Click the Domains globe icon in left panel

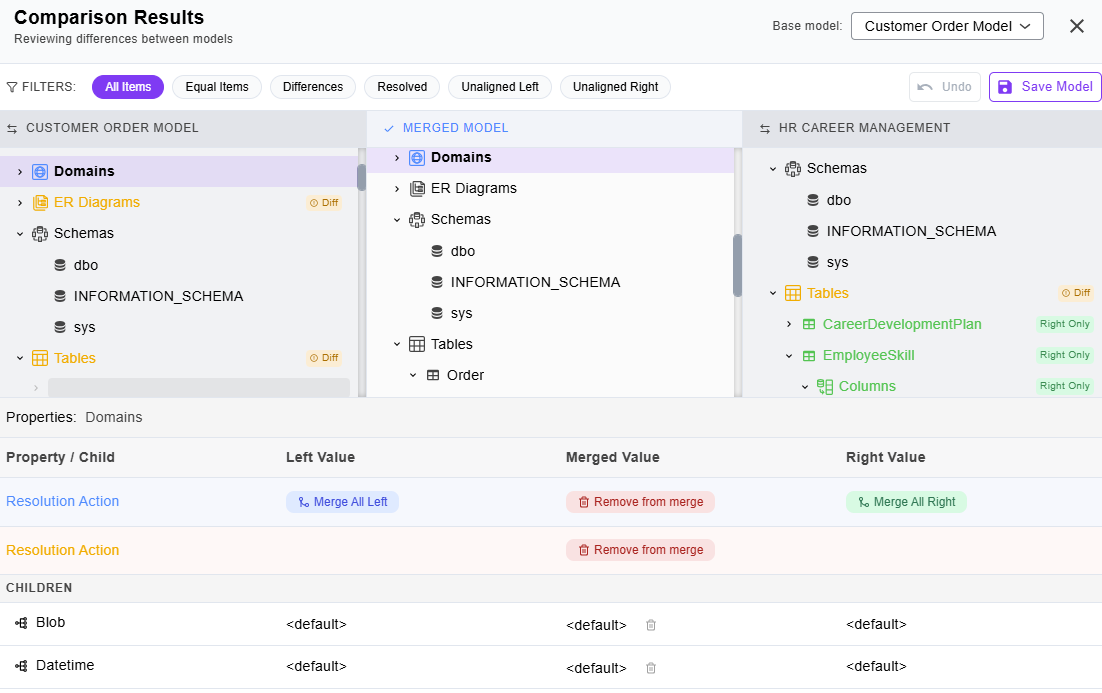pos(40,171)
